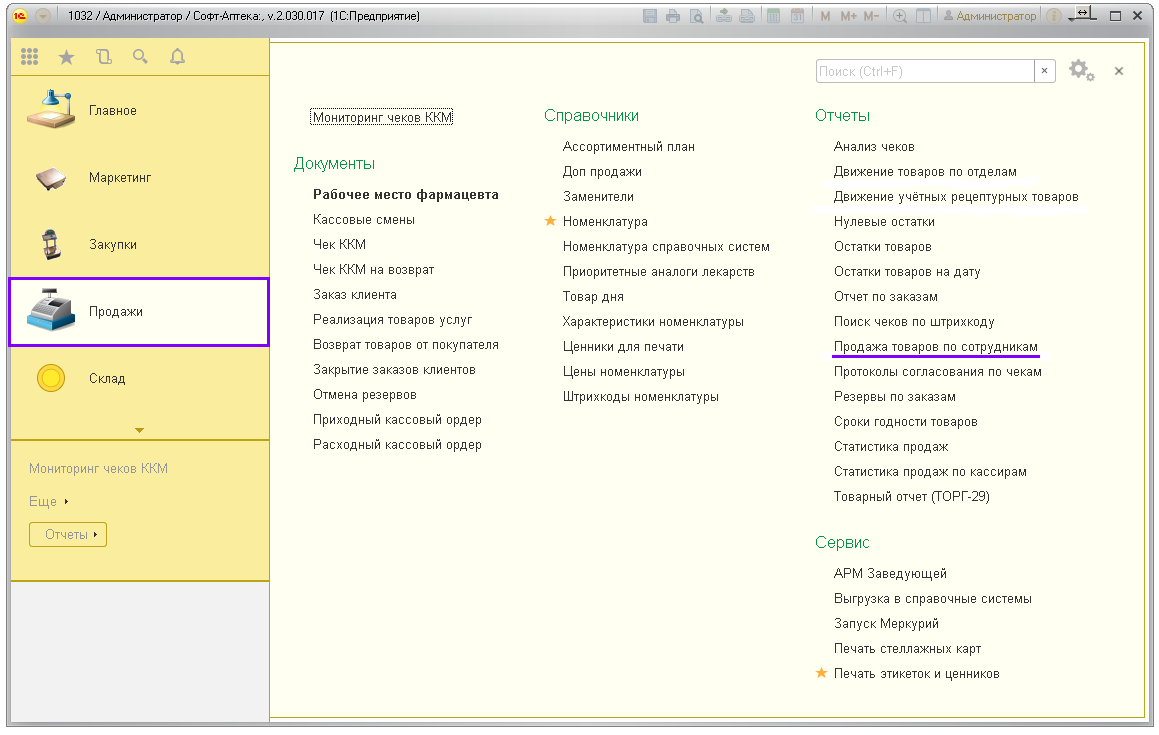
Task: Open the calculator icon in title bar
Action: (x=773, y=16)
